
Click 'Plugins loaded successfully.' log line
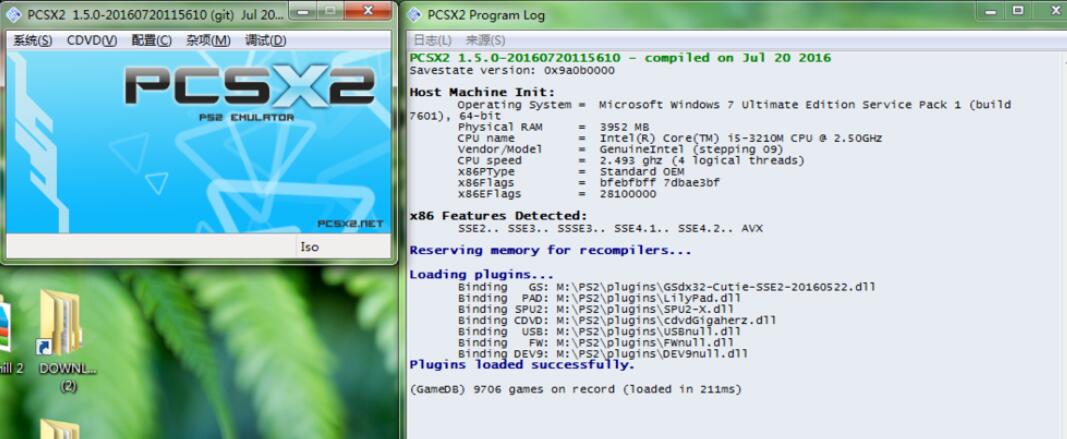click(x=522, y=365)
